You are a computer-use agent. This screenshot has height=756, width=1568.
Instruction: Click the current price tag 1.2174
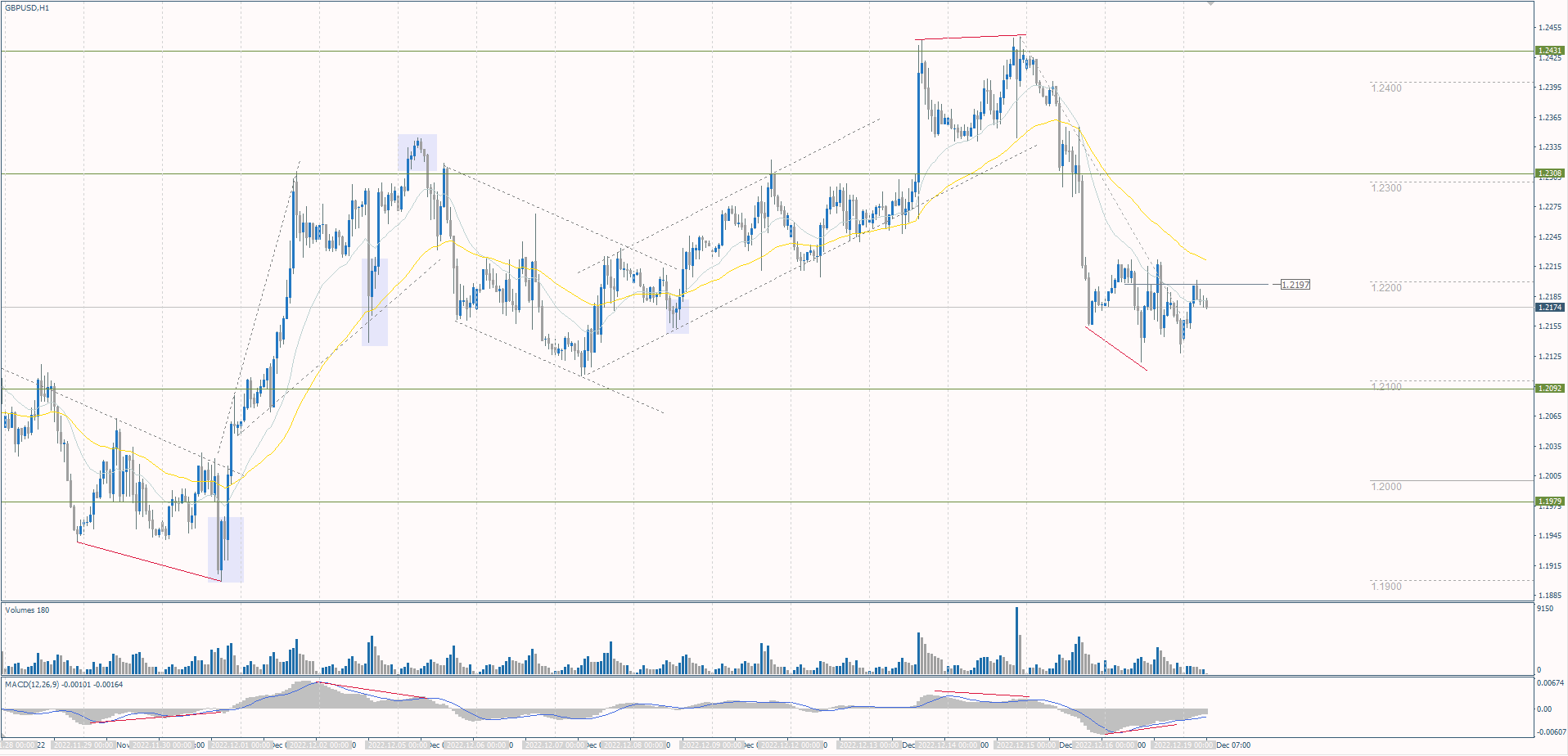(1550, 308)
